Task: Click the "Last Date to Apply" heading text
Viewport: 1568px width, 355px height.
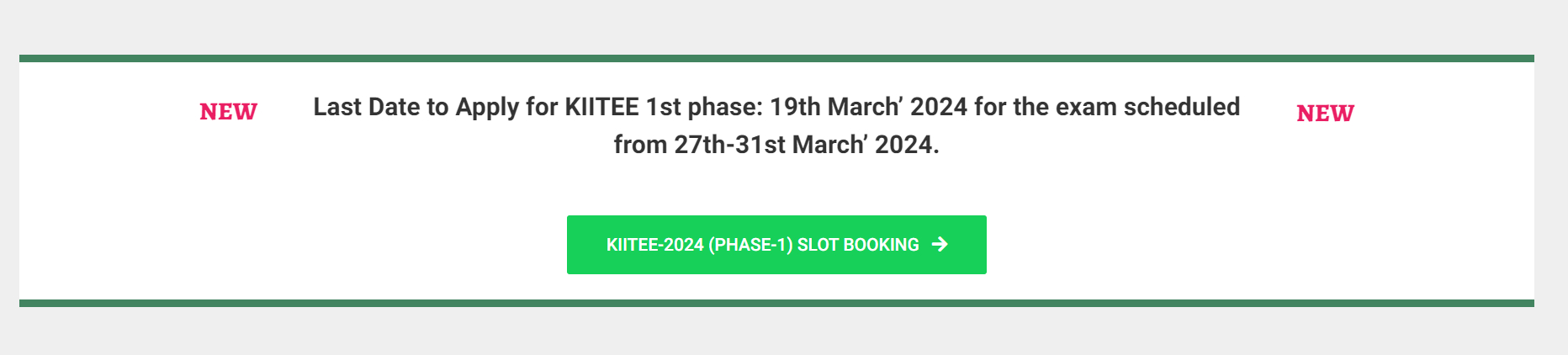Action: (776, 108)
